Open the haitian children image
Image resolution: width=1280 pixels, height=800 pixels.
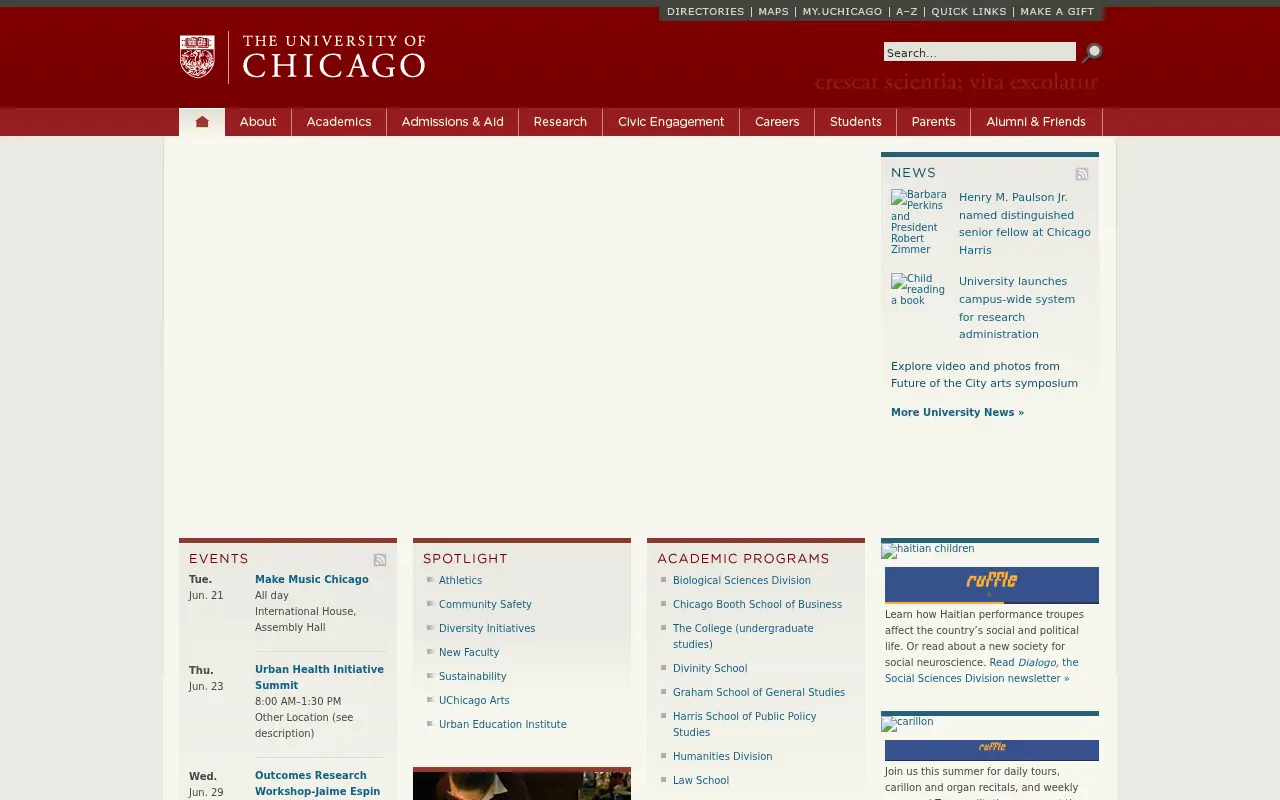(928, 550)
